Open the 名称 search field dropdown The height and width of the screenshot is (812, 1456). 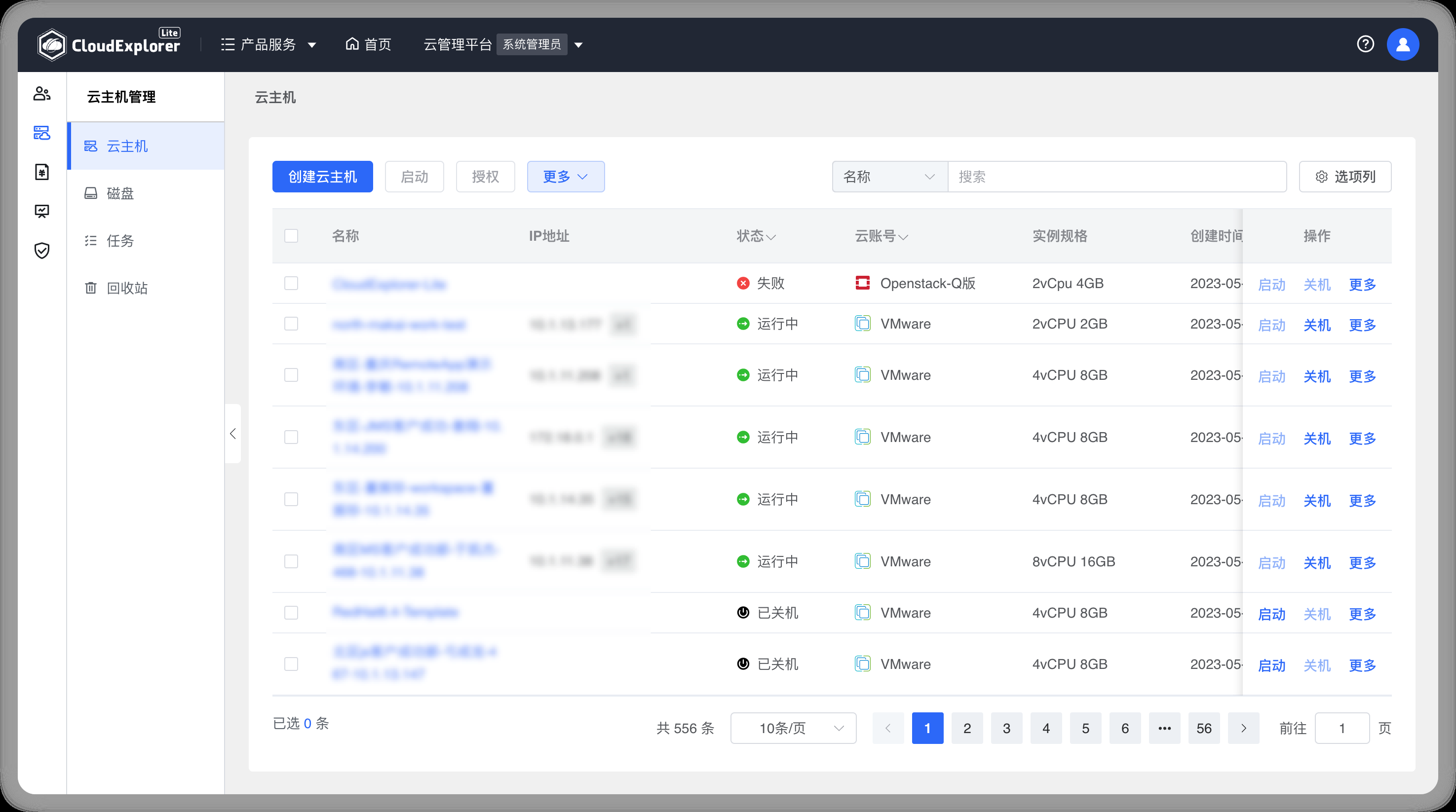(x=889, y=176)
